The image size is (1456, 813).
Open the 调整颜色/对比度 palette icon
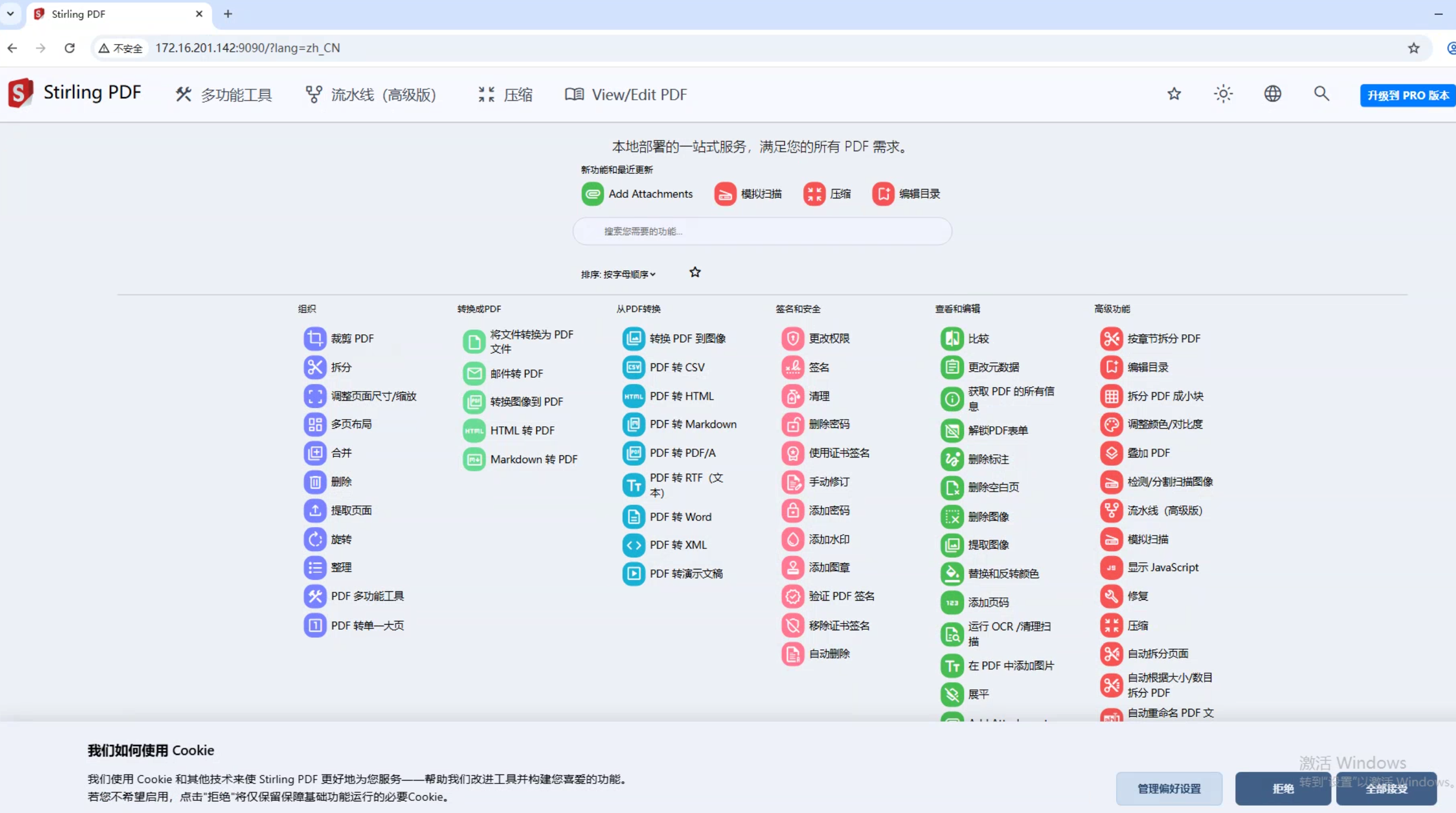[x=1112, y=424]
